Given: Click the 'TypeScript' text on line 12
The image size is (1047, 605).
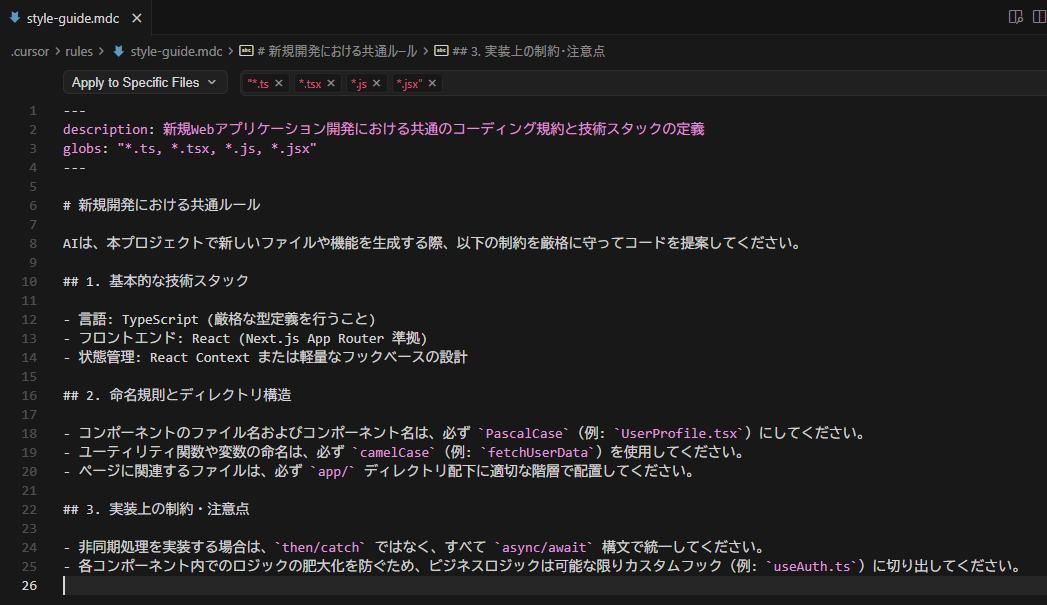Looking at the screenshot, I should pyautogui.click(x=160, y=319).
